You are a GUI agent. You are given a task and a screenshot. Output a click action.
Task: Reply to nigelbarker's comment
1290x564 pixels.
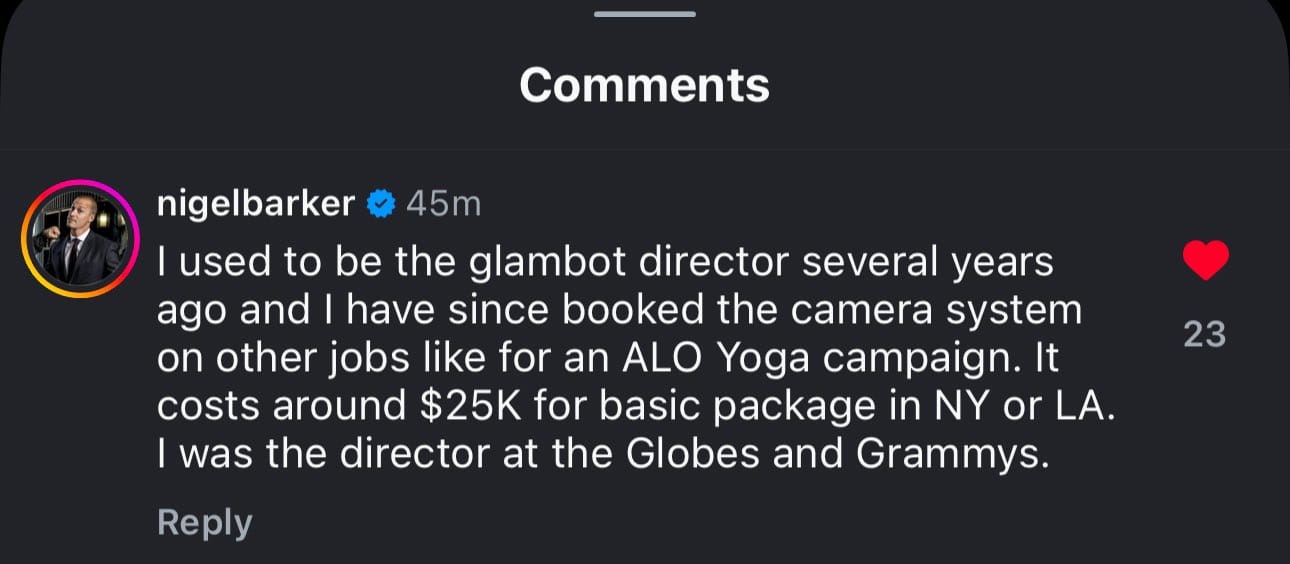204,522
